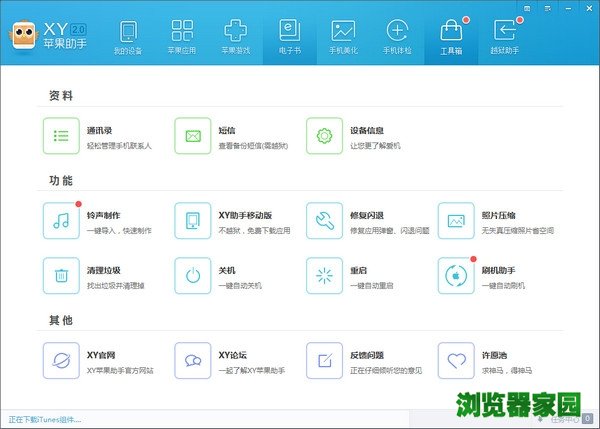
Task: Click 正在仔细倾听您的意见 description text
Action: (x=386, y=370)
